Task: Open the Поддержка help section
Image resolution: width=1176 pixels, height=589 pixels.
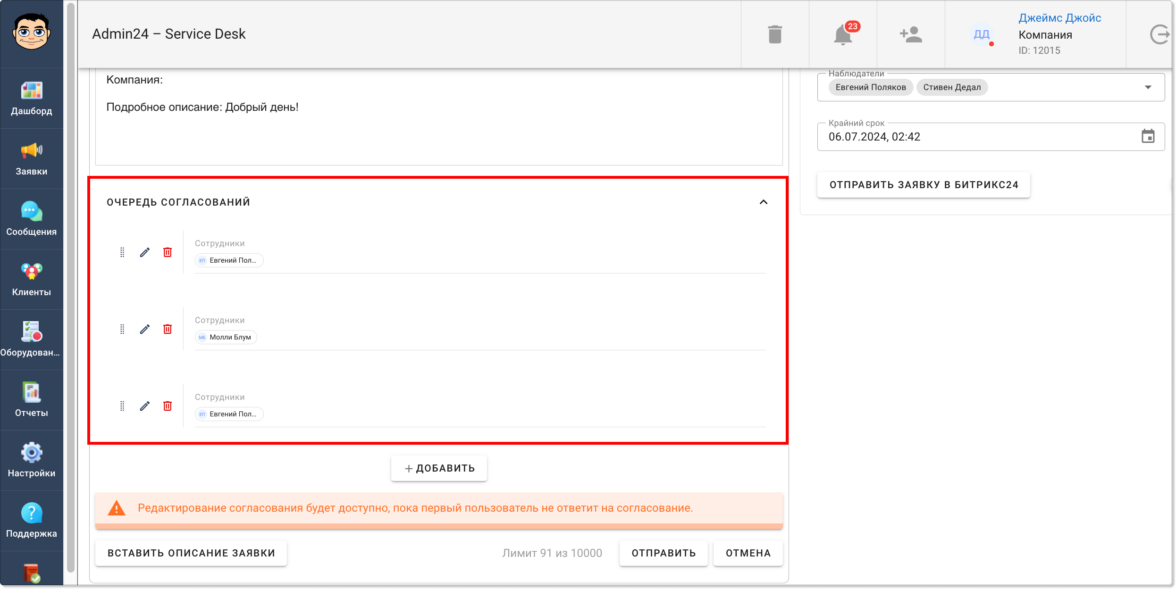Action: click(32, 521)
